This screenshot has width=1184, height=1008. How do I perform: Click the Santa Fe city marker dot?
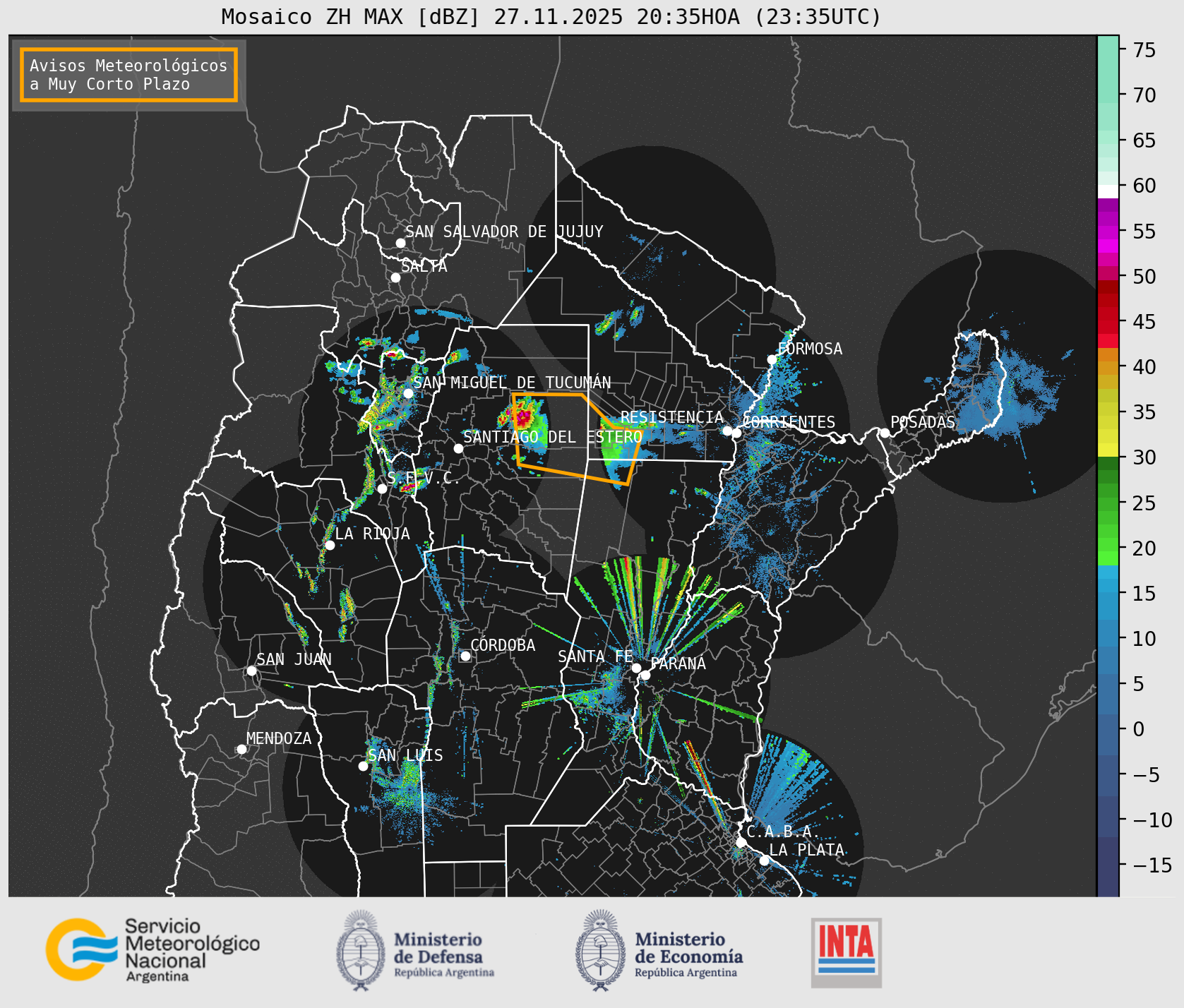636,668
